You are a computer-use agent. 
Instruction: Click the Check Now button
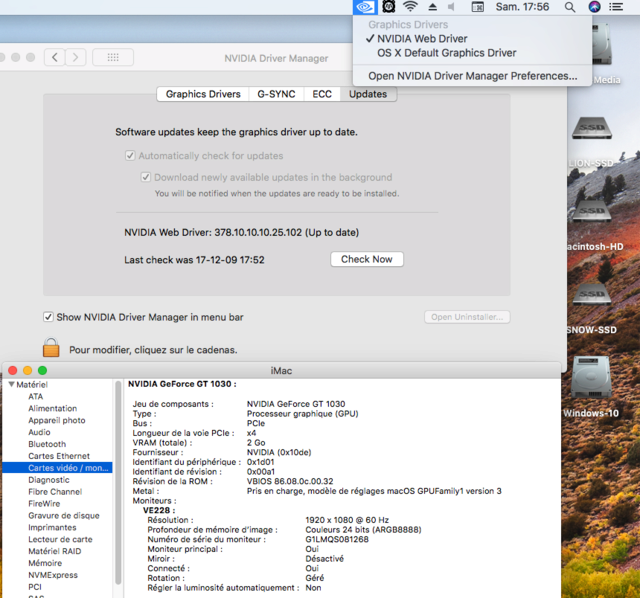pyautogui.click(x=367, y=259)
